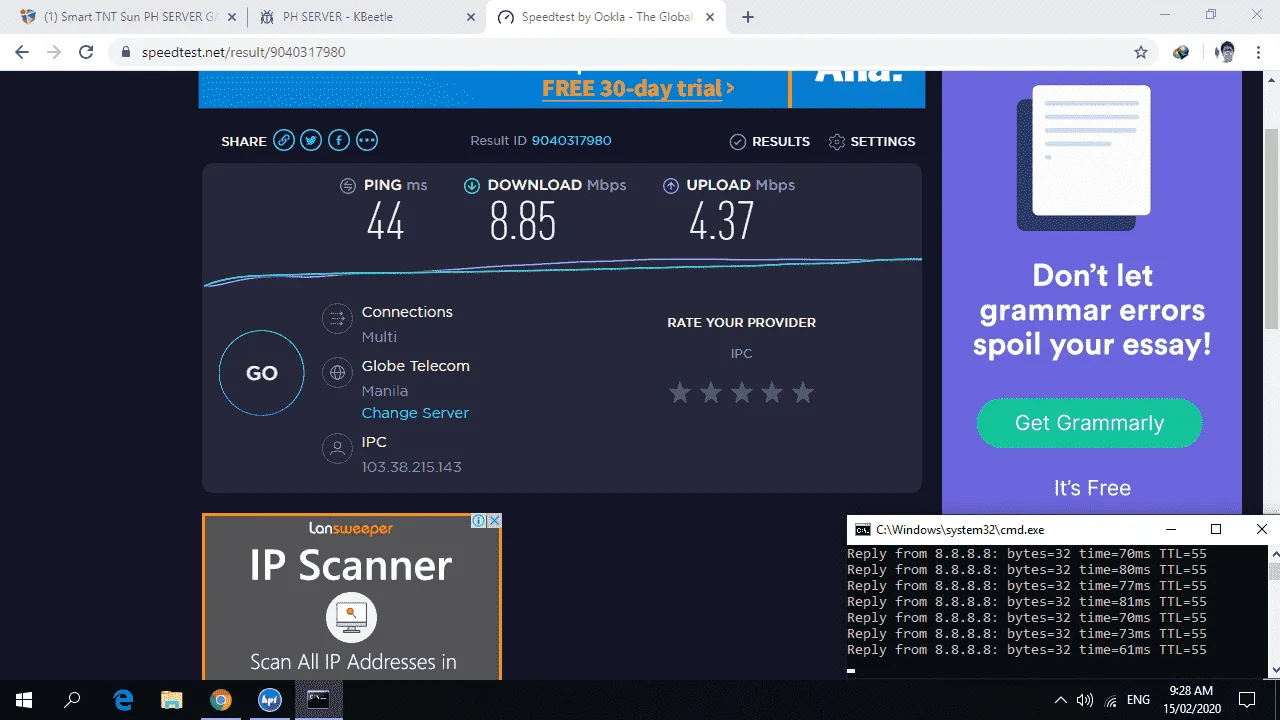Rate provider with third star
This screenshot has height=720, width=1280.
741,392
